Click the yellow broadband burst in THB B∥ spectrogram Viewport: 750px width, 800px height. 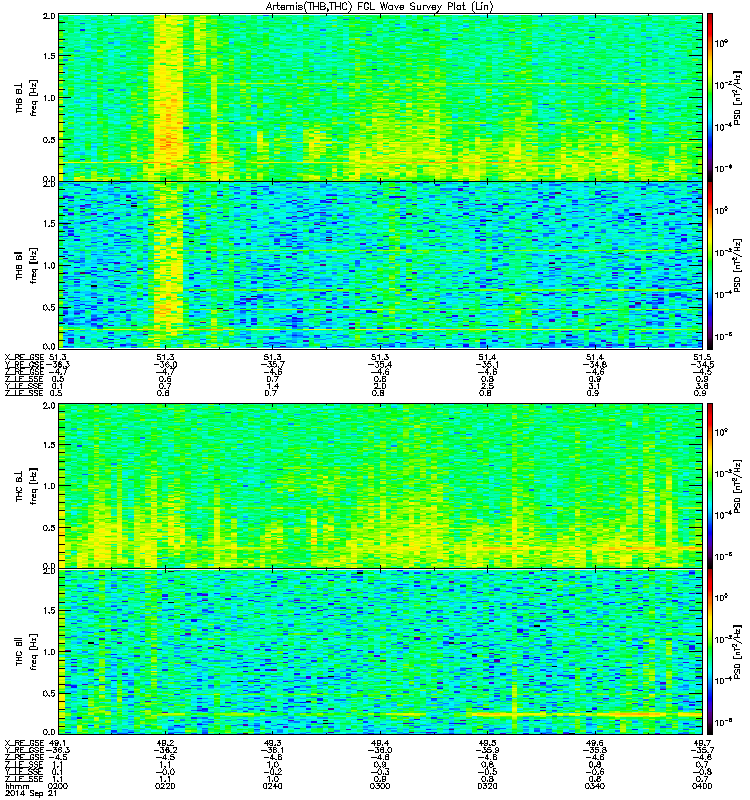(168, 265)
